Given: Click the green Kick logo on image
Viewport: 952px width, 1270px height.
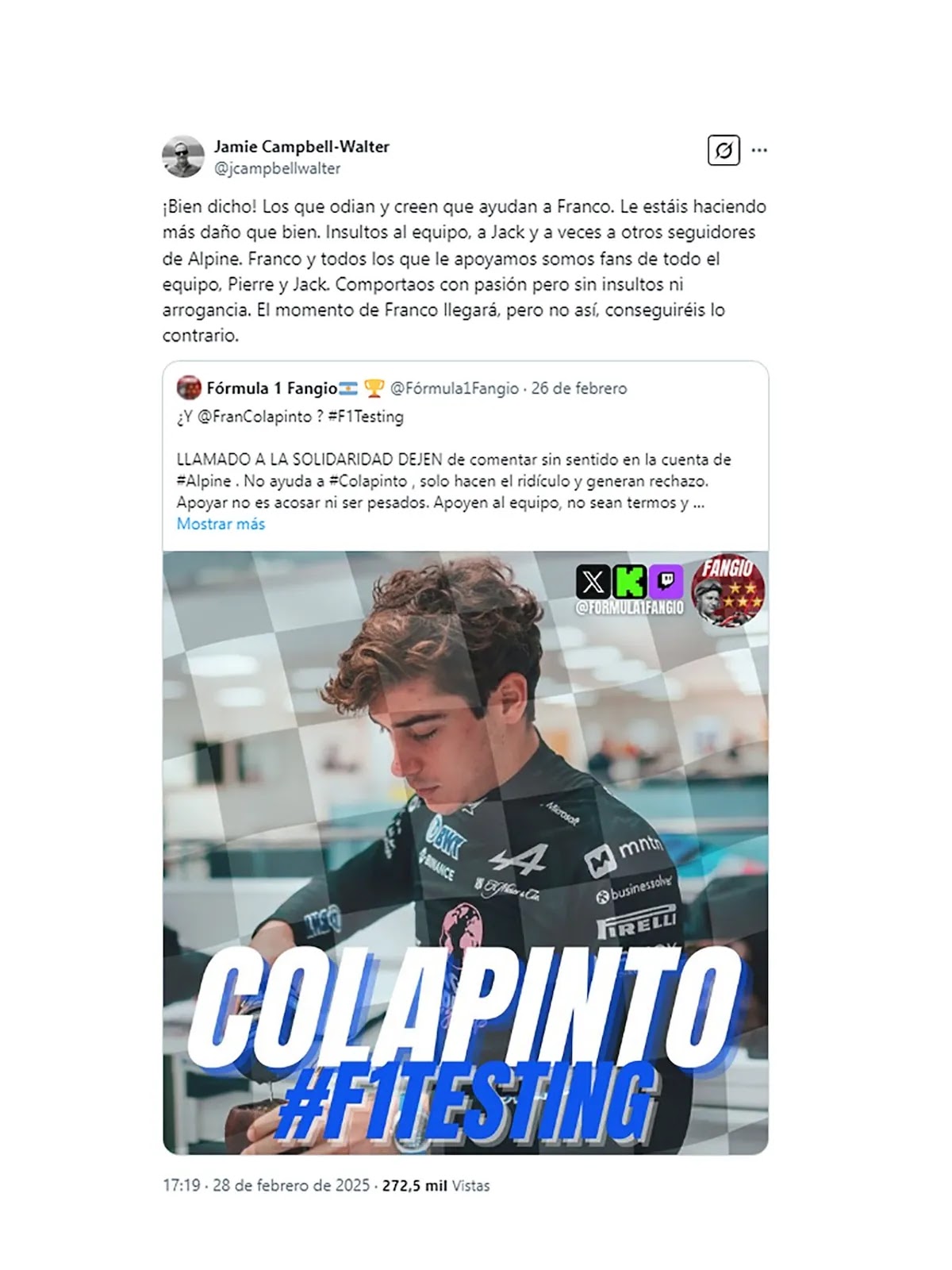Looking at the screenshot, I should [x=630, y=583].
